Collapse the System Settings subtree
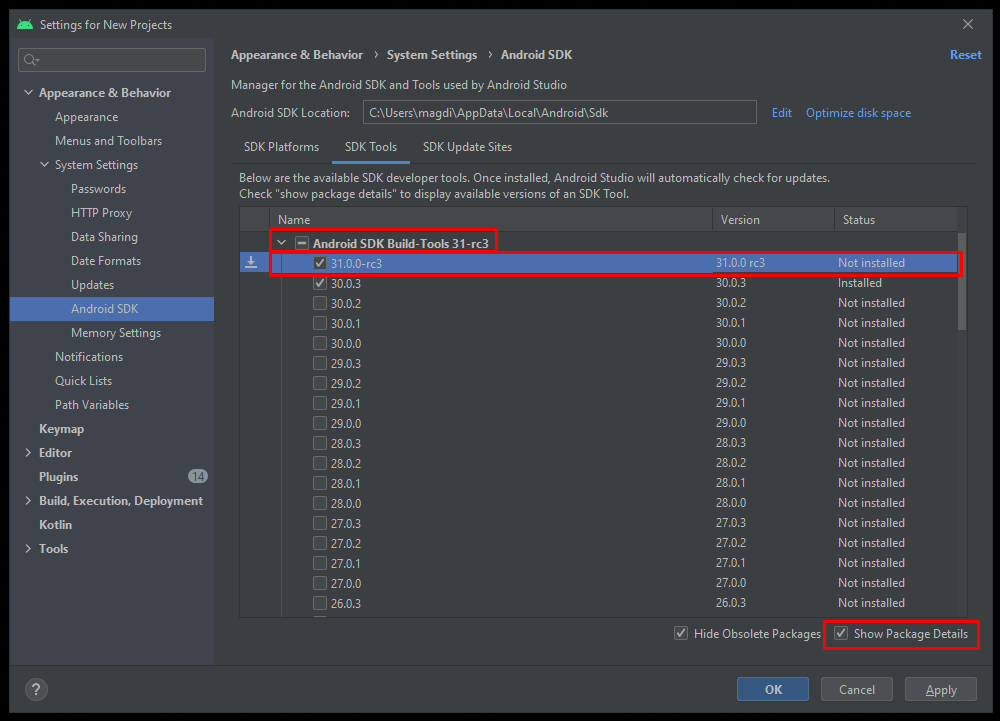This screenshot has width=1000, height=721. (x=44, y=164)
